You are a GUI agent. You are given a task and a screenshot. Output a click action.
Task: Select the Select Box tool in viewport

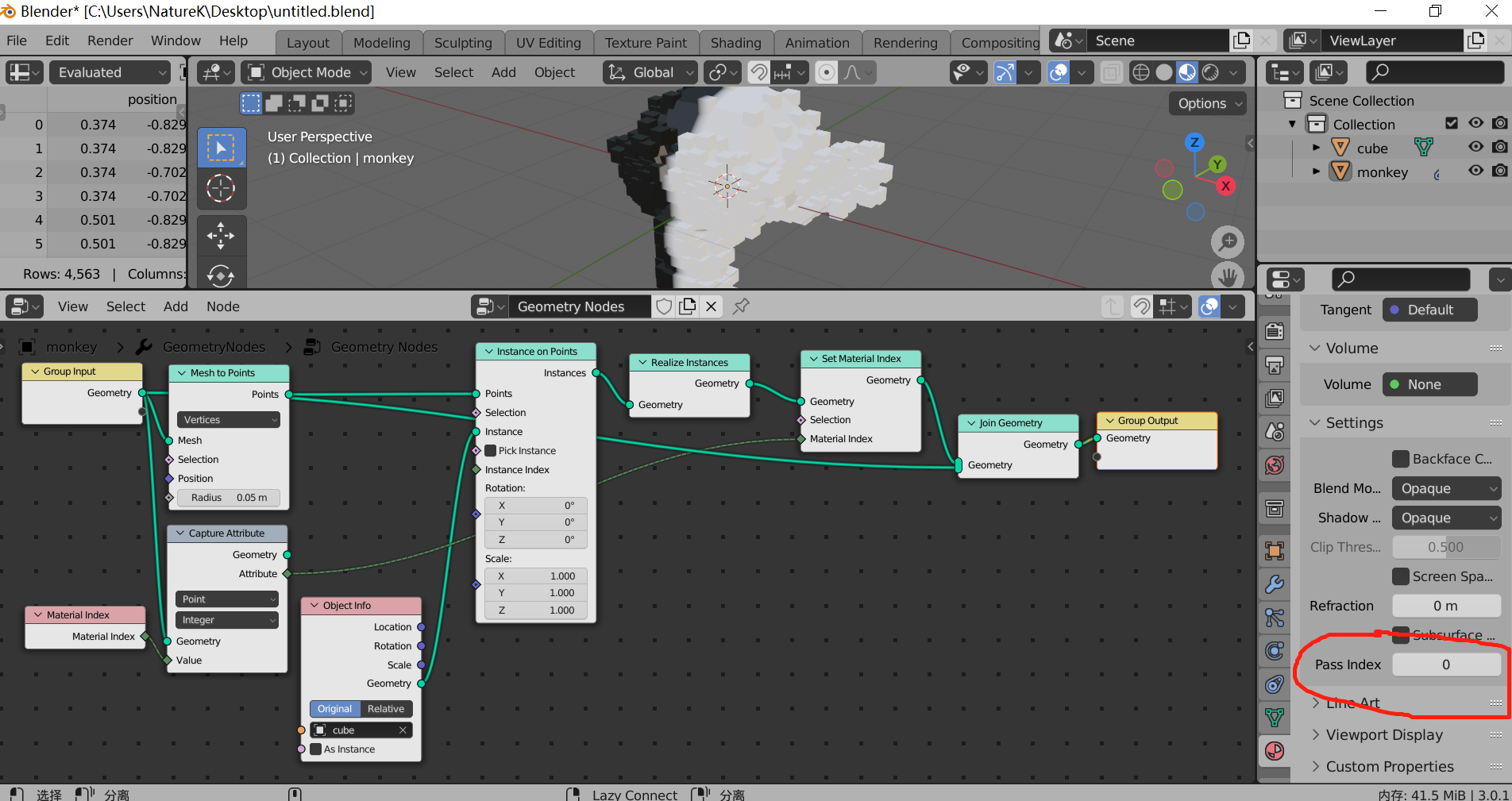[x=221, y=148]
